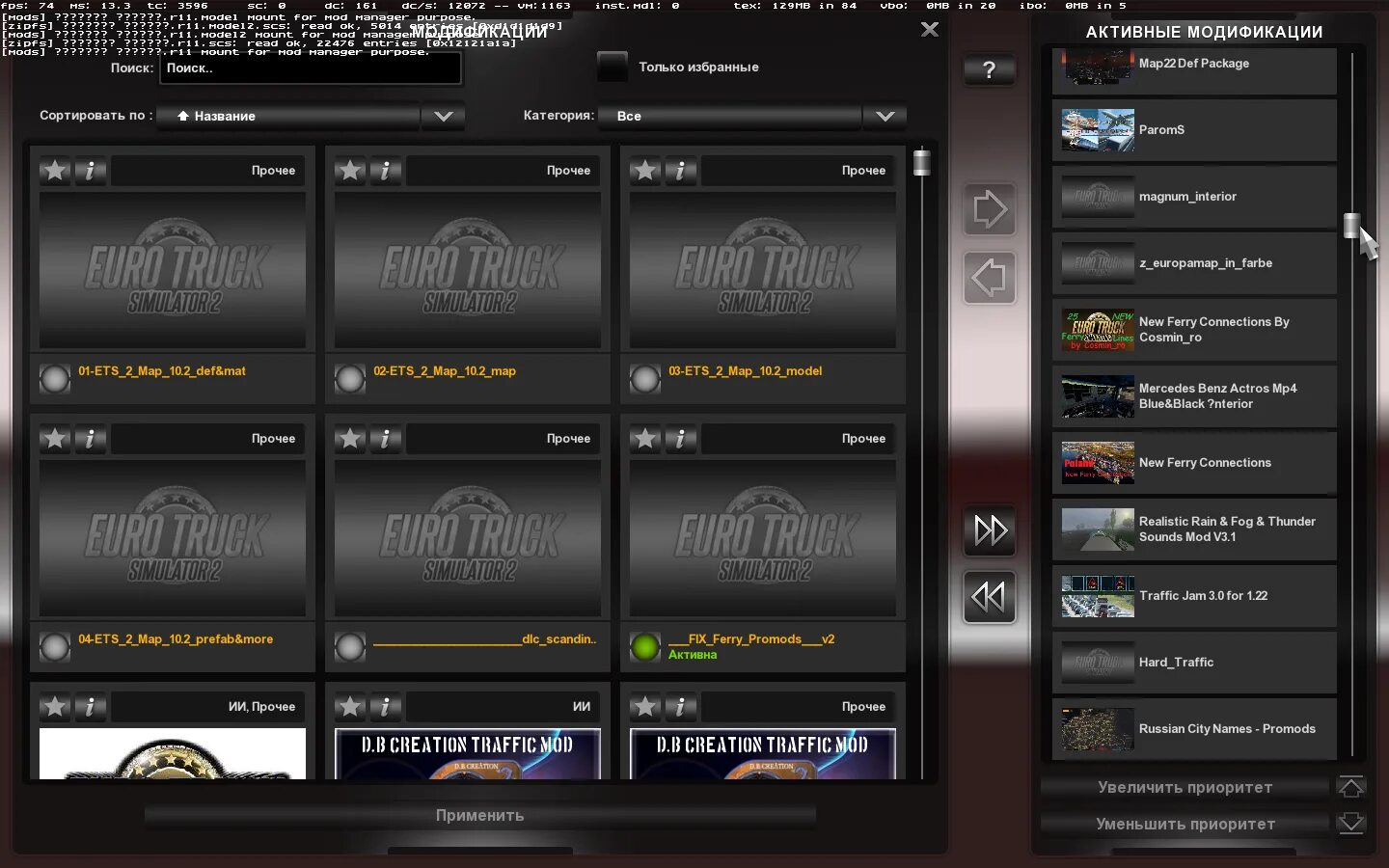Click preview image of FIX_Ferry_Promods_v2
The height and width of the screenshot is (868, 1389).
point(763,538)
